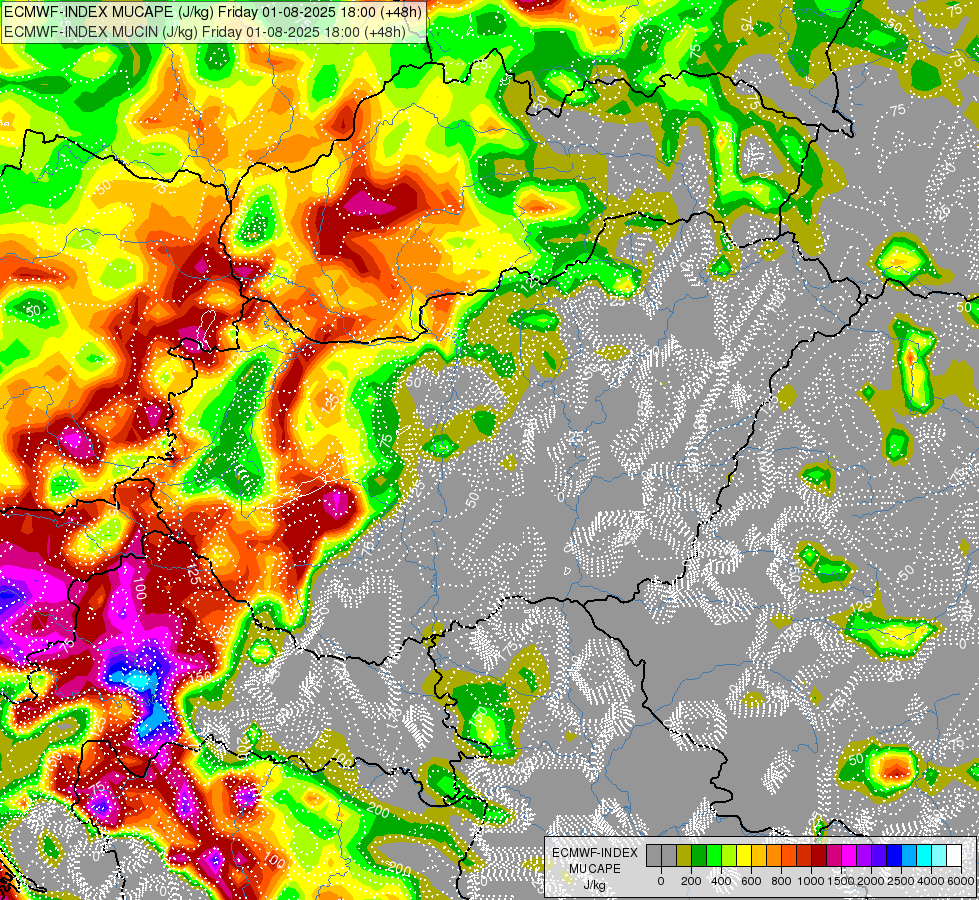Viewport: 979px width, 900px height.
Task: Click the 400 value on legend scale
Action: (721, 881)
